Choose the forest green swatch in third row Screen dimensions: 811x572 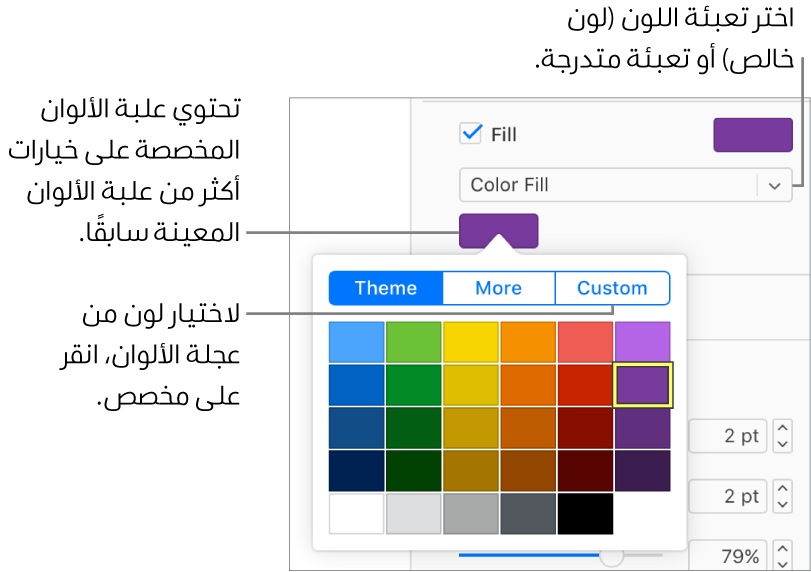click(414, 428)
